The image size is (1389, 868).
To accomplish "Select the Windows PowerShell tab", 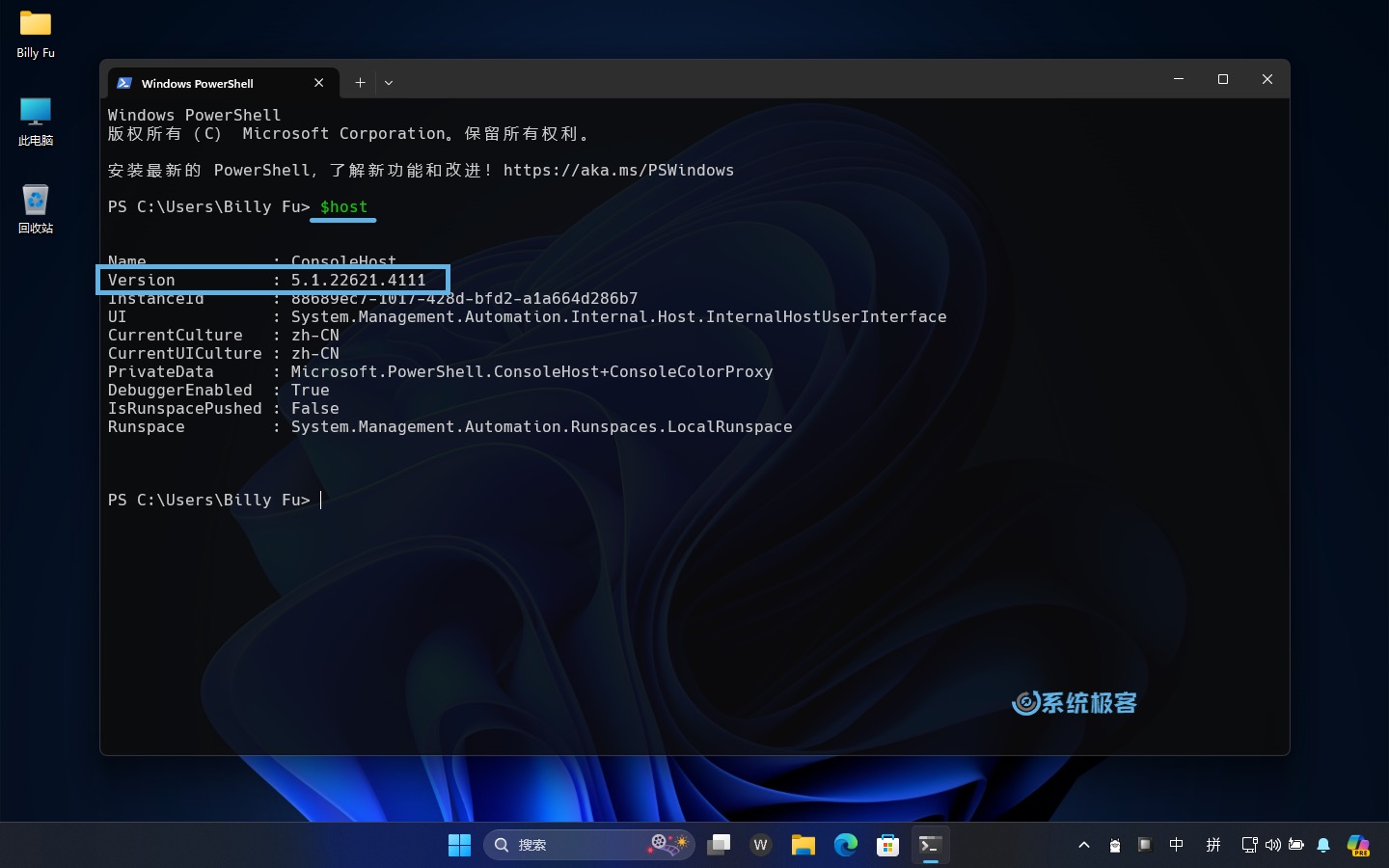I will click(223, 83).
